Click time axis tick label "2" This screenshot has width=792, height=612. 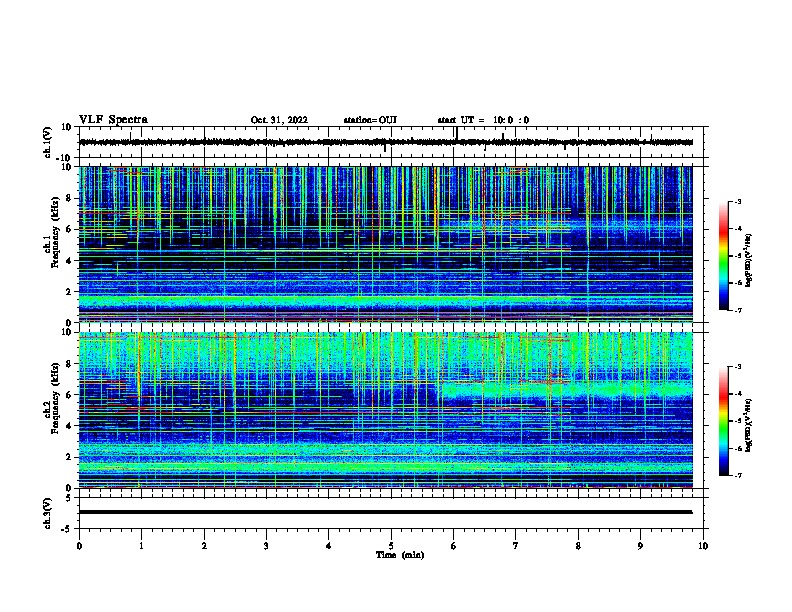(x=204, y=546)
